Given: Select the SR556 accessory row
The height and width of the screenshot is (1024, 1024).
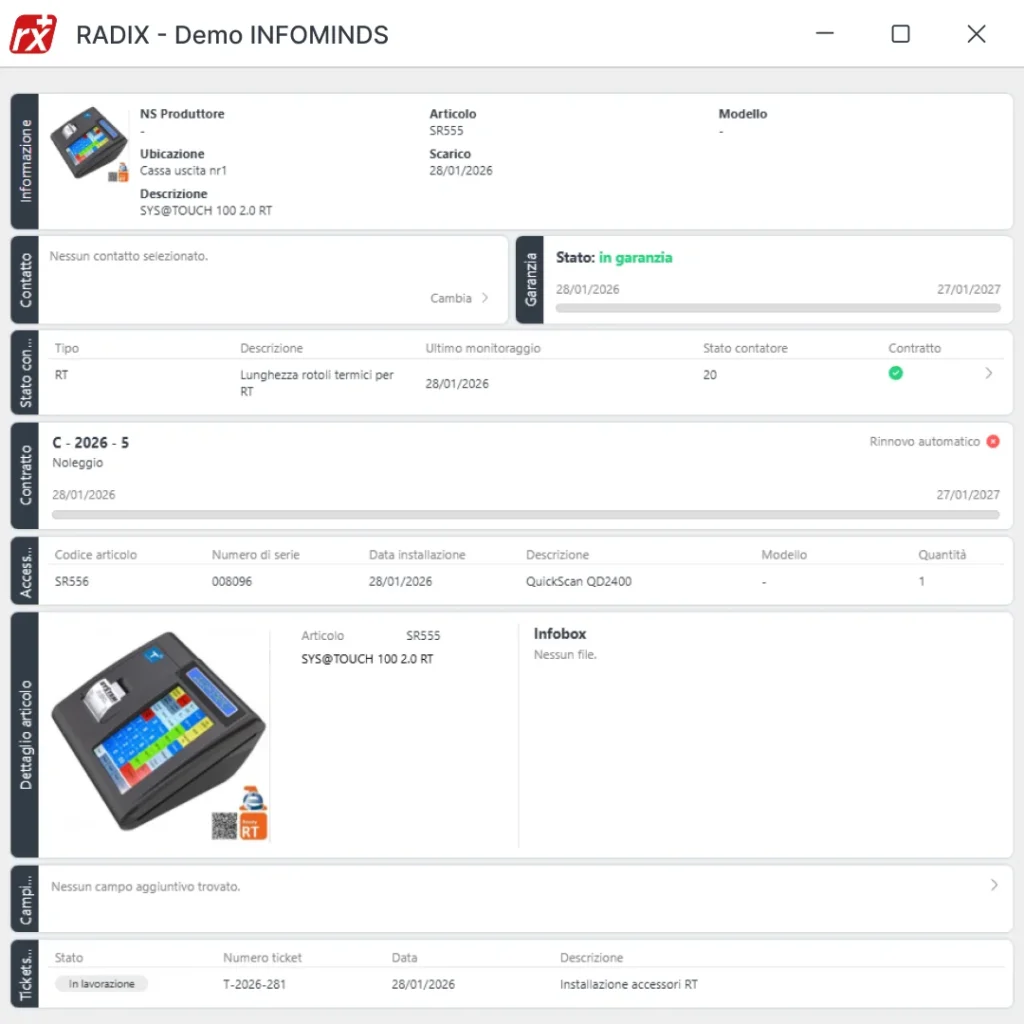Looking at the screenshot, I should coord(72,581).
